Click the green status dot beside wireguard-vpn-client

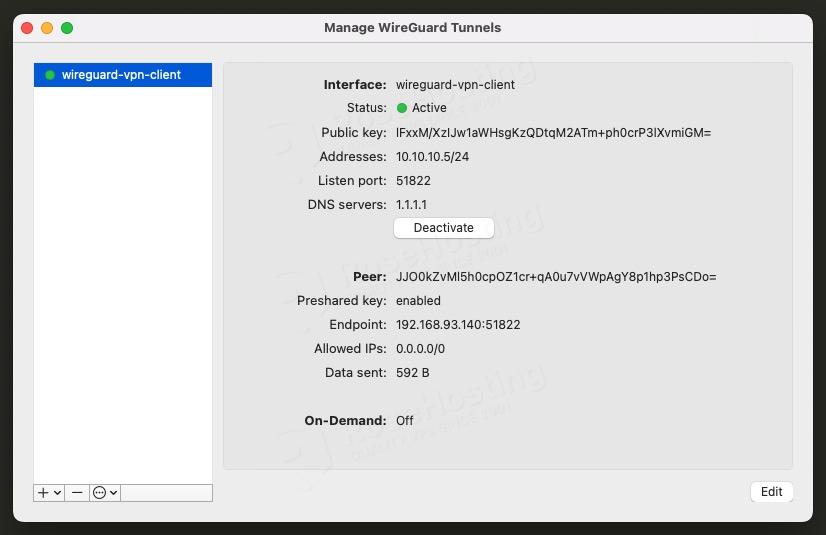(50, 75)
